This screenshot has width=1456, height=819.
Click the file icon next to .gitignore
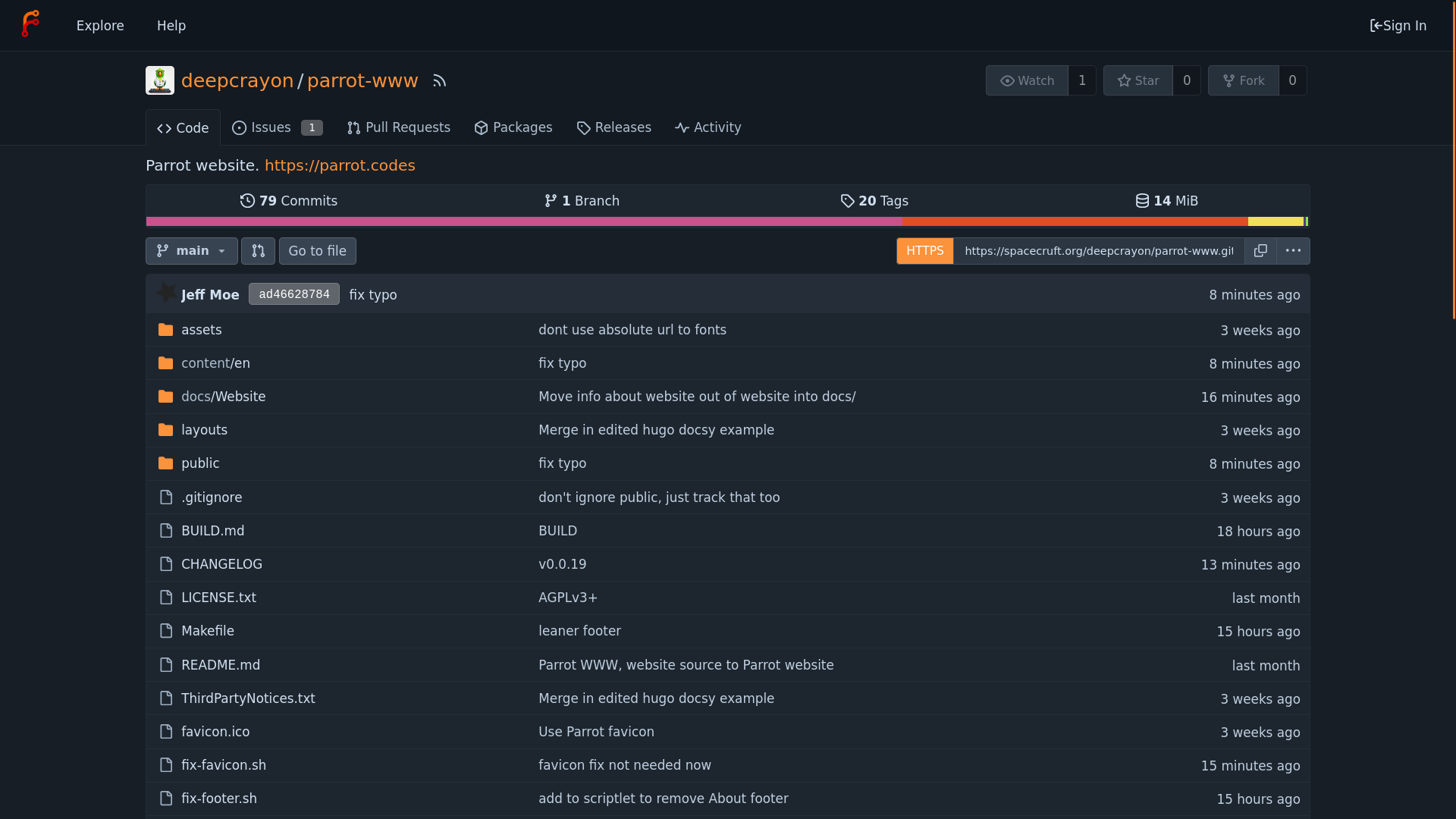coord(166,497)
